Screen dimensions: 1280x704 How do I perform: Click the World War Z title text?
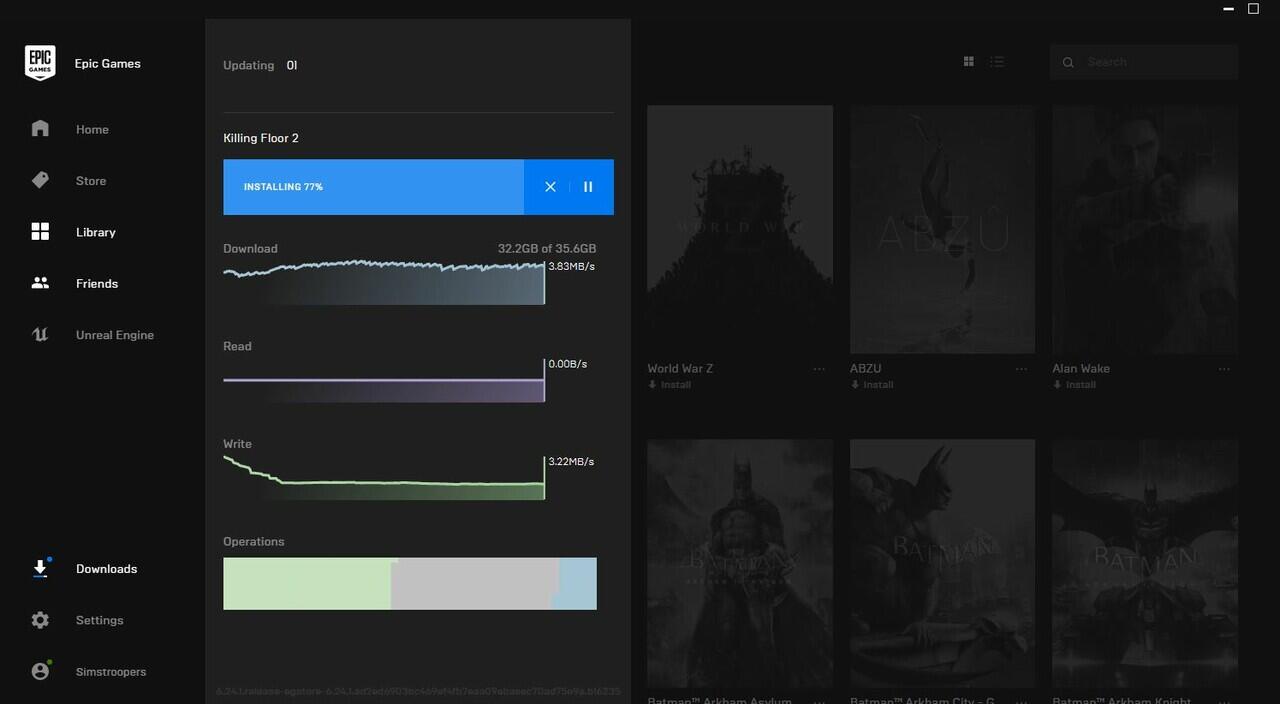point(680,369)
